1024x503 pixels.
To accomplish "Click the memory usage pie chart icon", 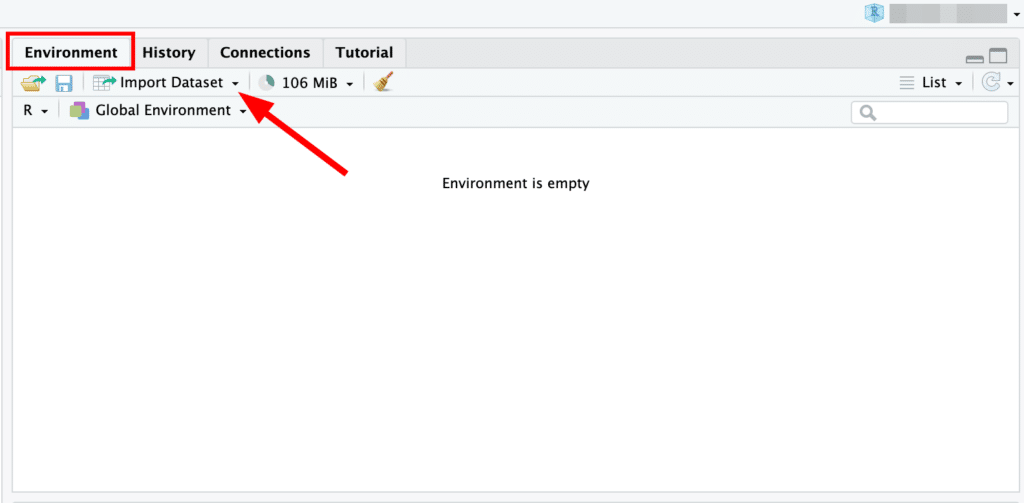I will click(x=266, y=83).
